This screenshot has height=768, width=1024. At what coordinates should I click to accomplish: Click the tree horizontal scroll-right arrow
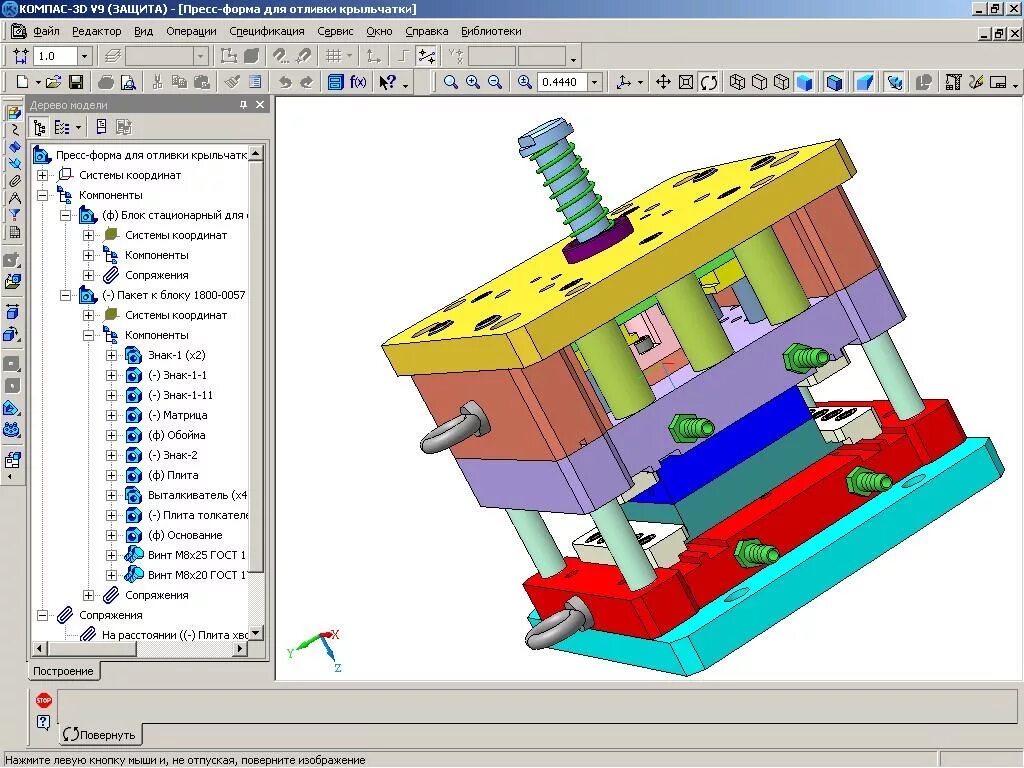point(240,648)
